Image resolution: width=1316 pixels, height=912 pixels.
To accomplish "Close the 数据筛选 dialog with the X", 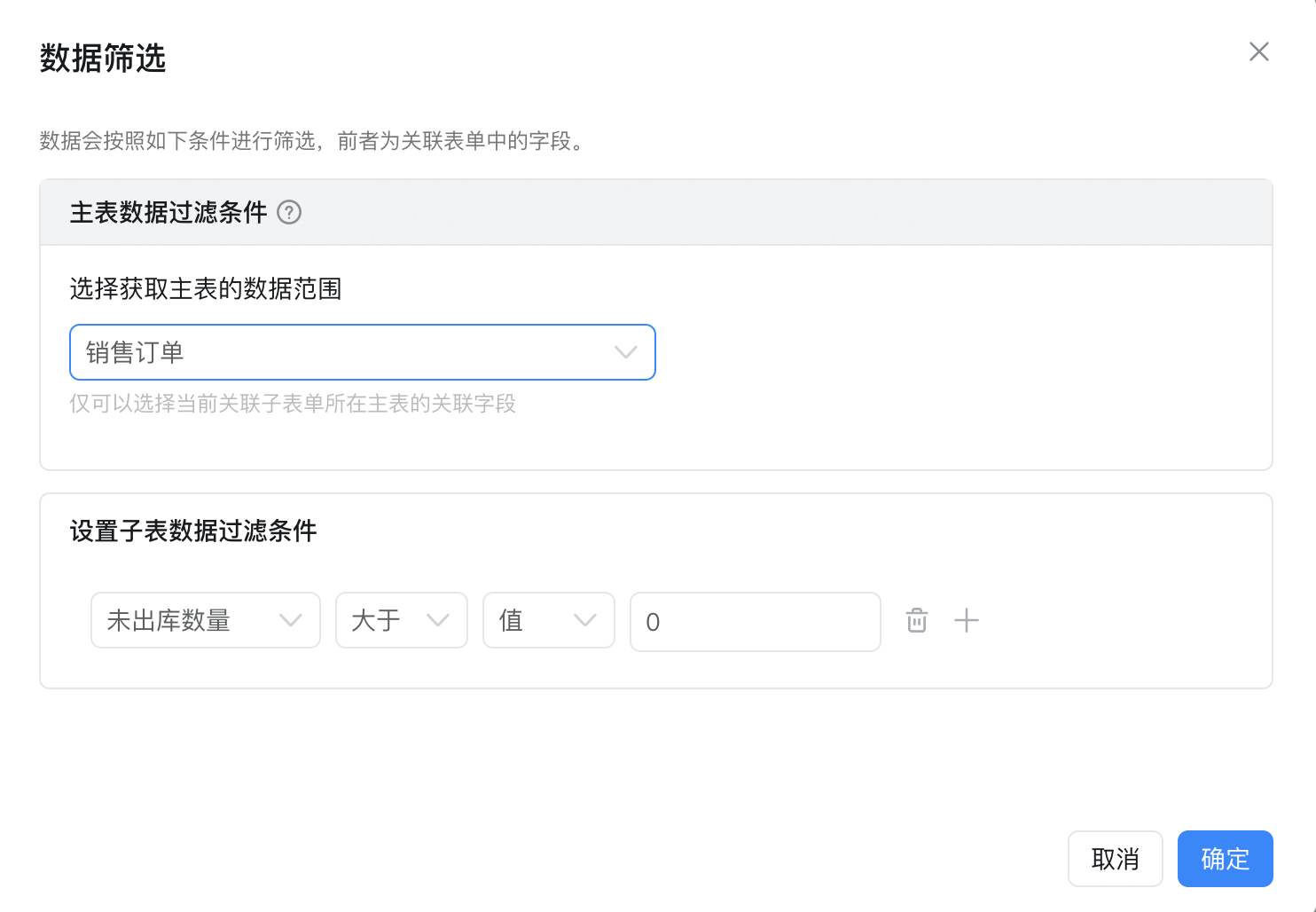I will 1258,51.
